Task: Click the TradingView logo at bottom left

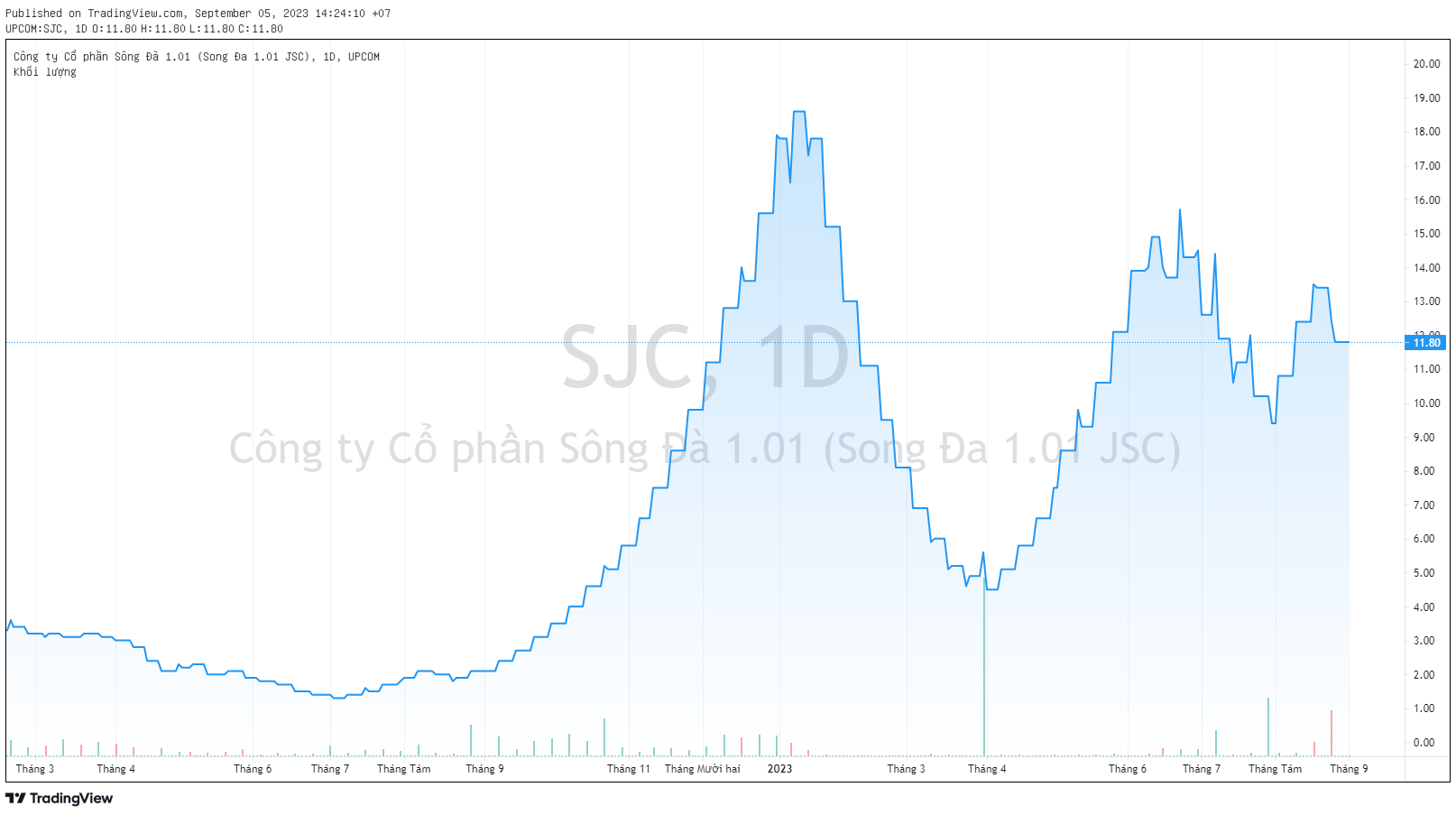Action: point(60,798)
